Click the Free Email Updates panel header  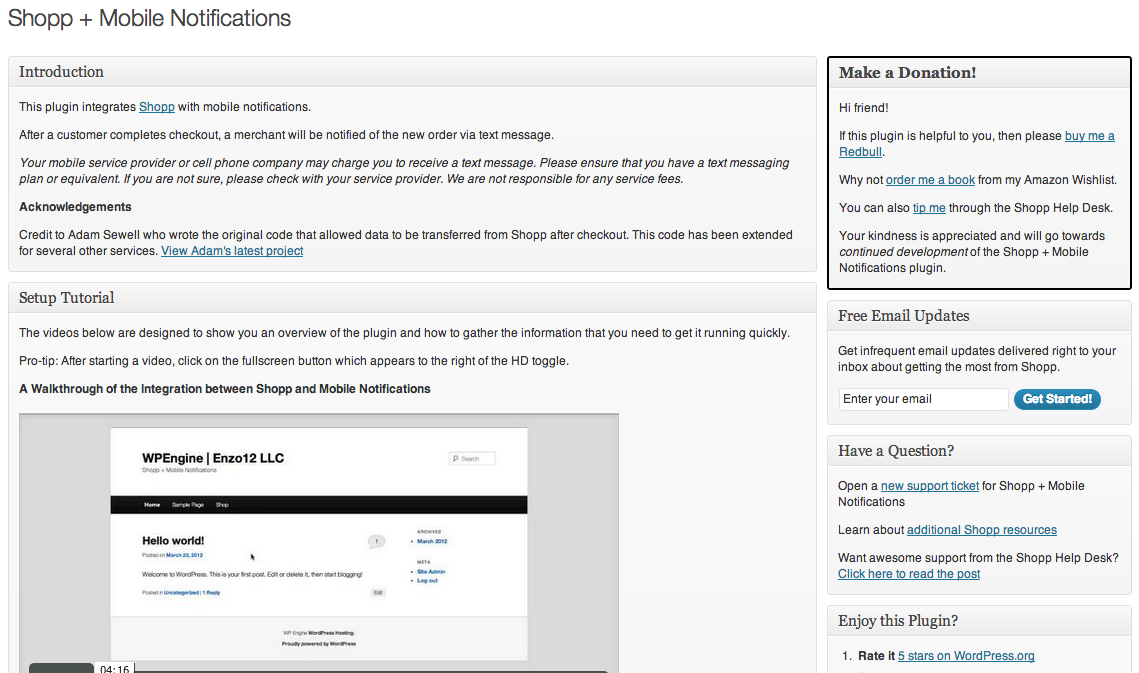(x=979, y=316)
